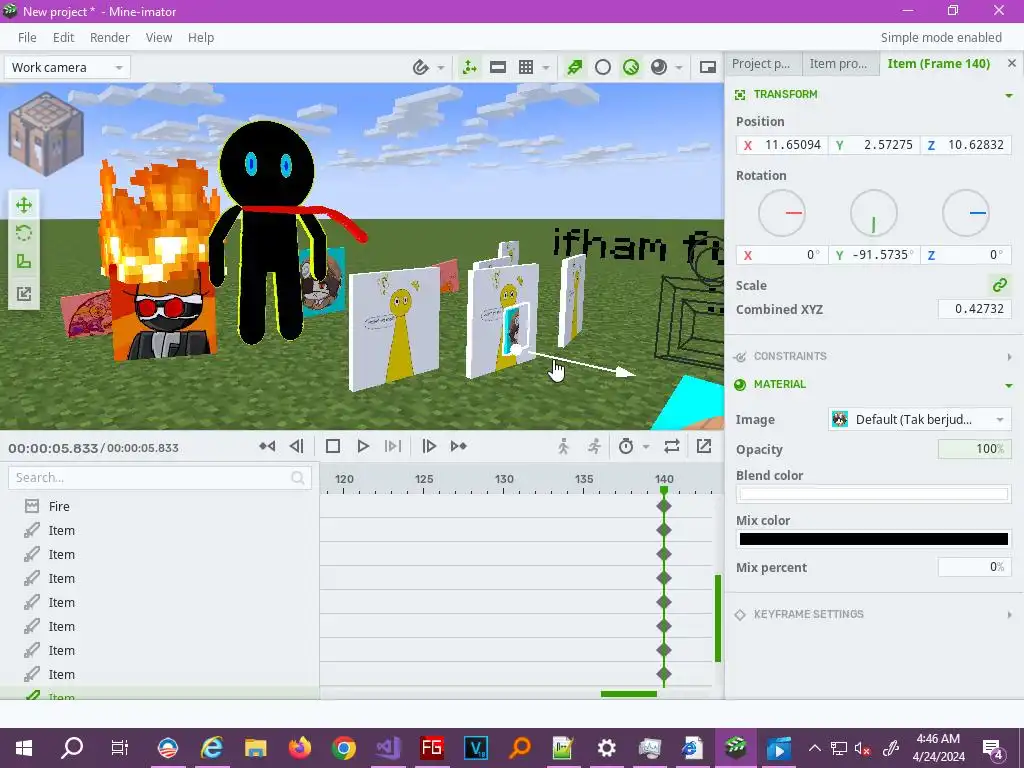Select the Fire row in timeline list

pos(159,506)
